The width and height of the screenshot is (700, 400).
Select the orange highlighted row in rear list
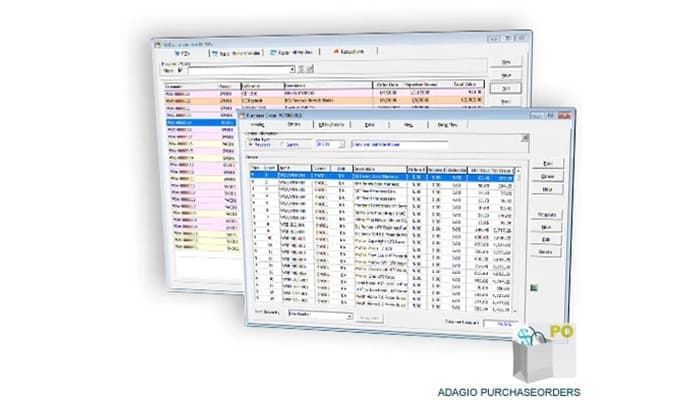(324, 100)
